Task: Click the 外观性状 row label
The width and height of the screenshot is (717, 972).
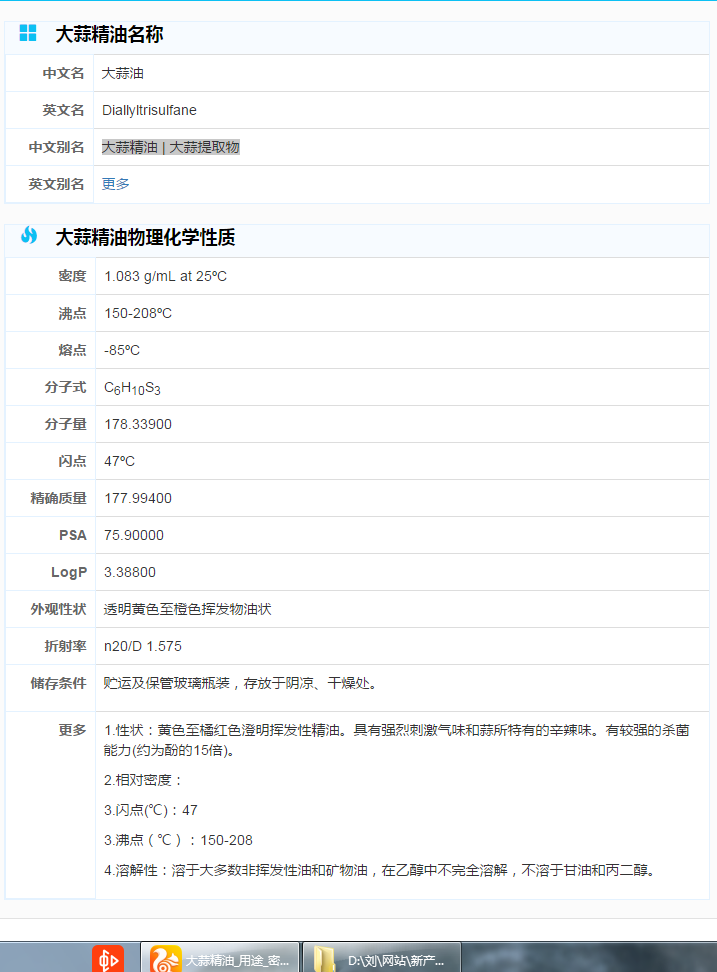Action: click(x=59, y=609)
